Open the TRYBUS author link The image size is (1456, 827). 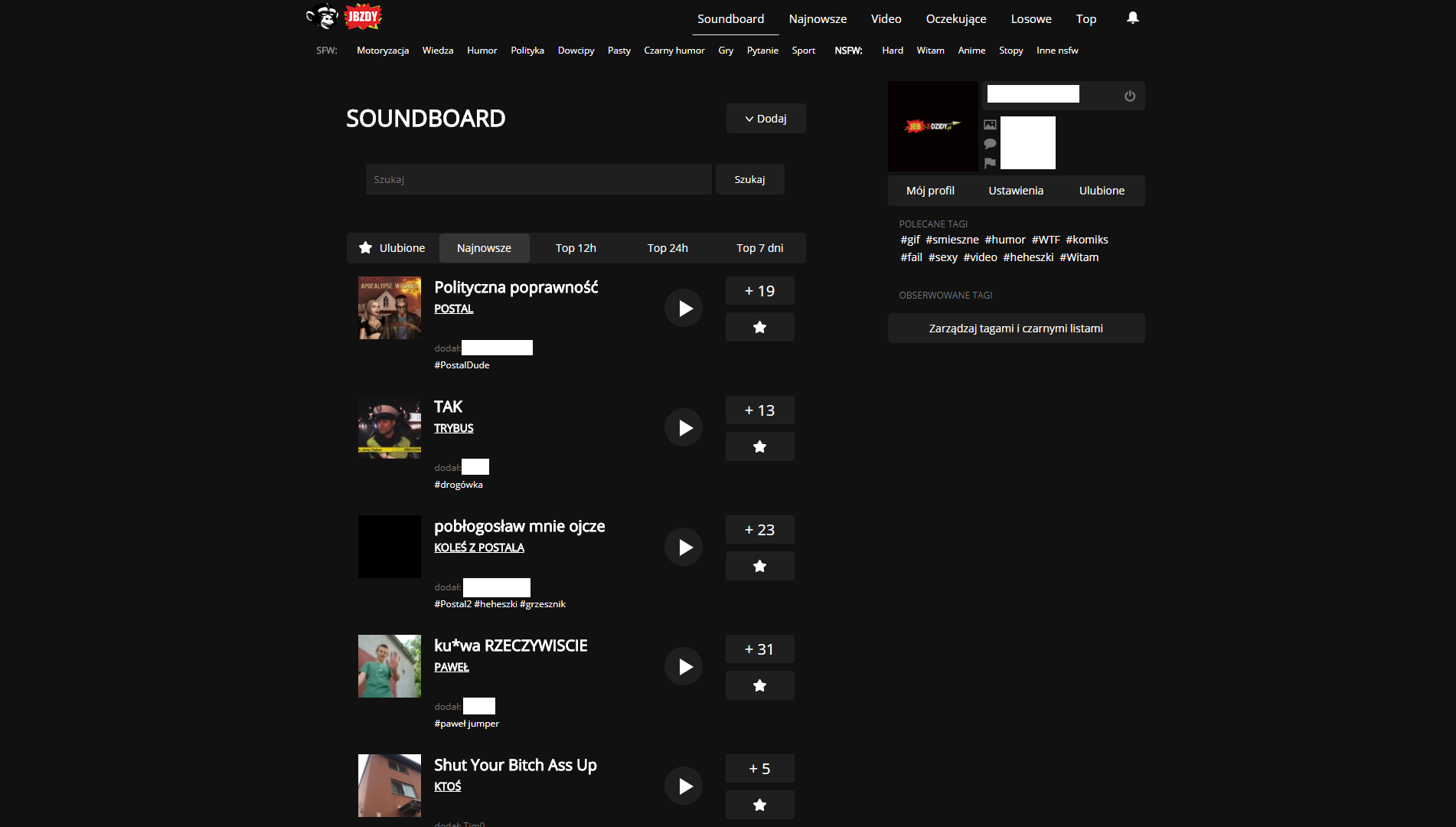(454, 428)
